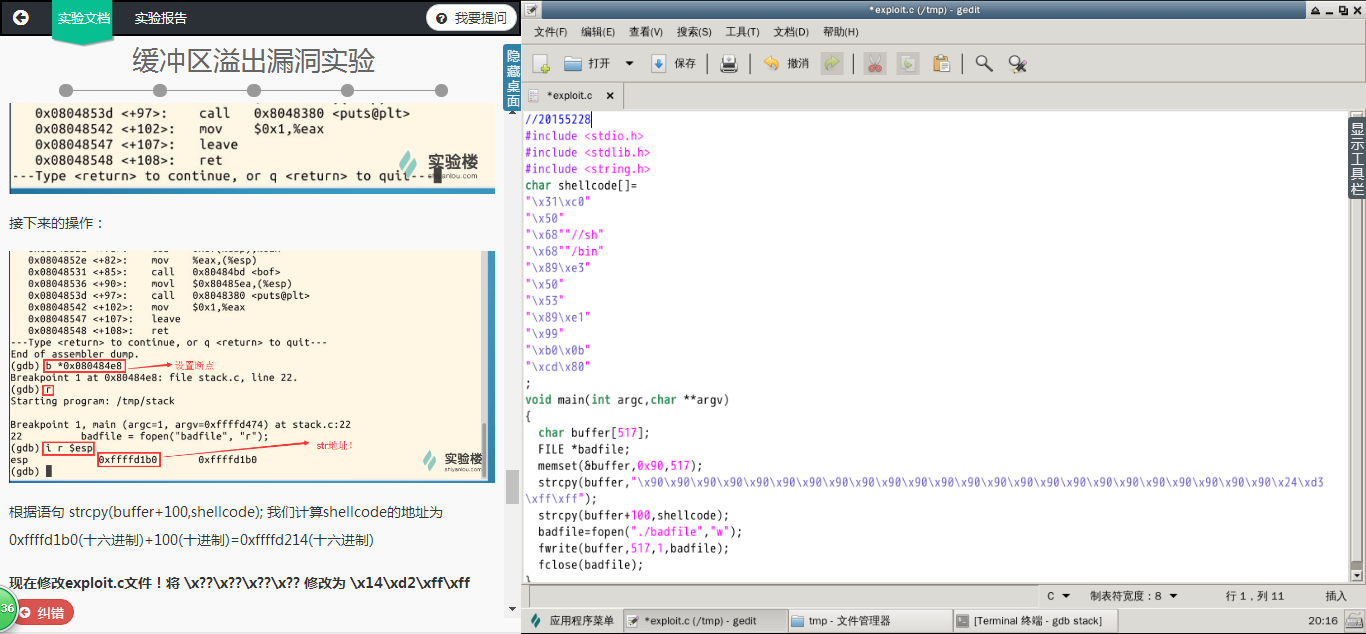Close the *exploit.c tab
This screenshot has height=634, width=1366.
tap(610, 96)
